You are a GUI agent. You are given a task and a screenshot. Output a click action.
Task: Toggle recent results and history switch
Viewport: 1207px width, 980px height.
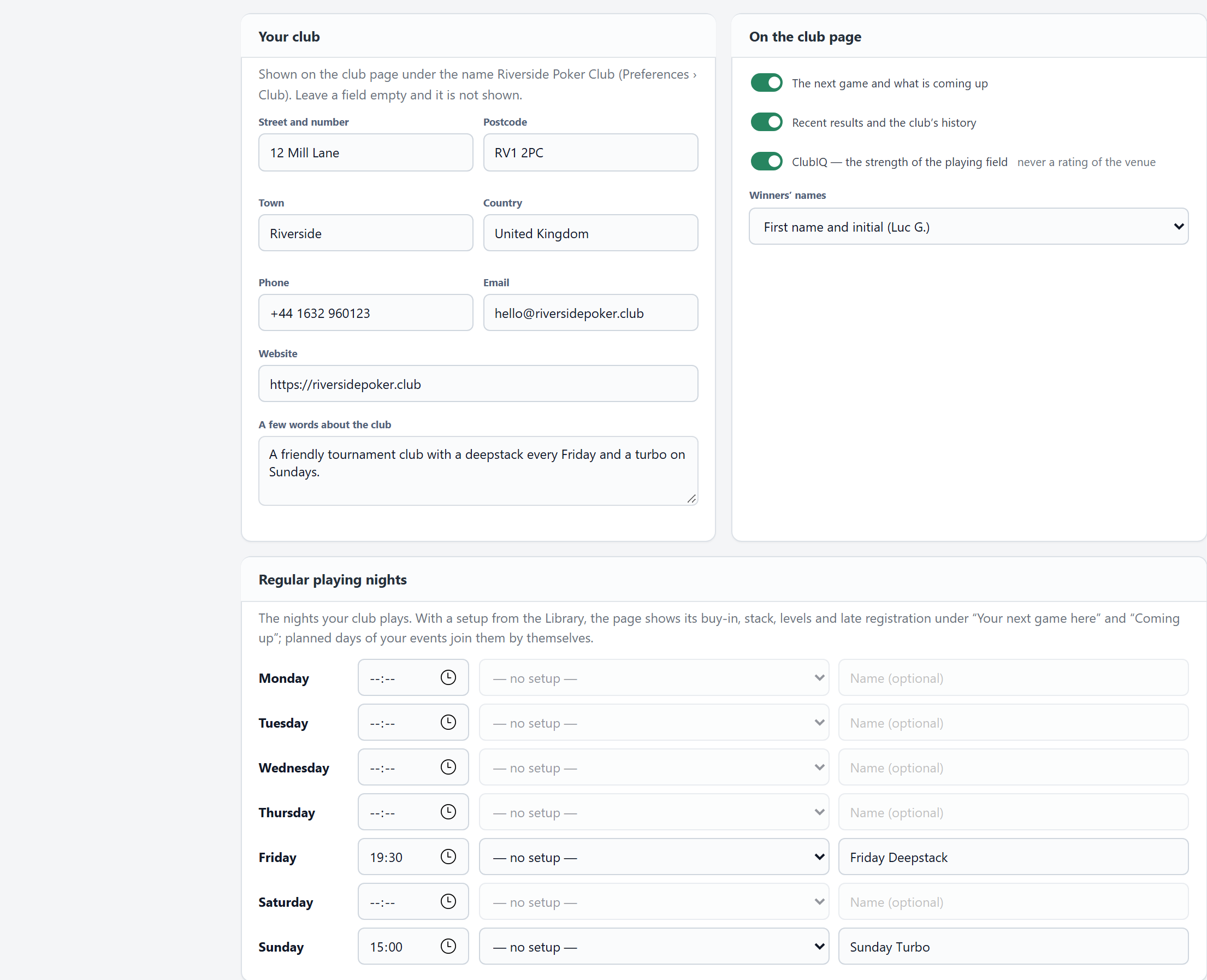(x=766, y=122)
